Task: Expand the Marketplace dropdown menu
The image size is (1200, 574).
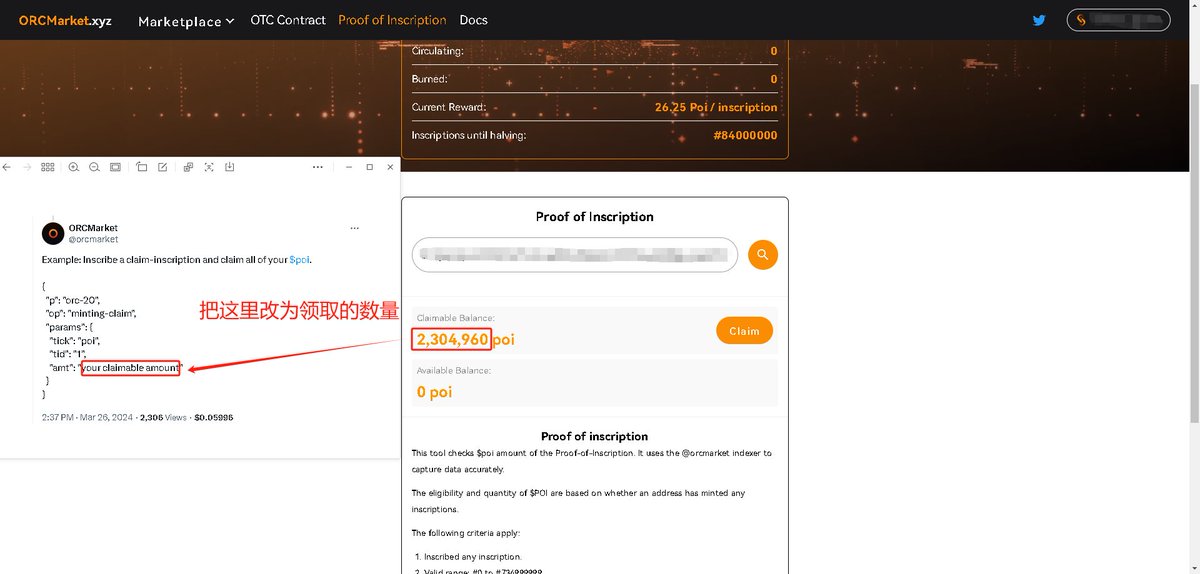Action: pos(186,21)
